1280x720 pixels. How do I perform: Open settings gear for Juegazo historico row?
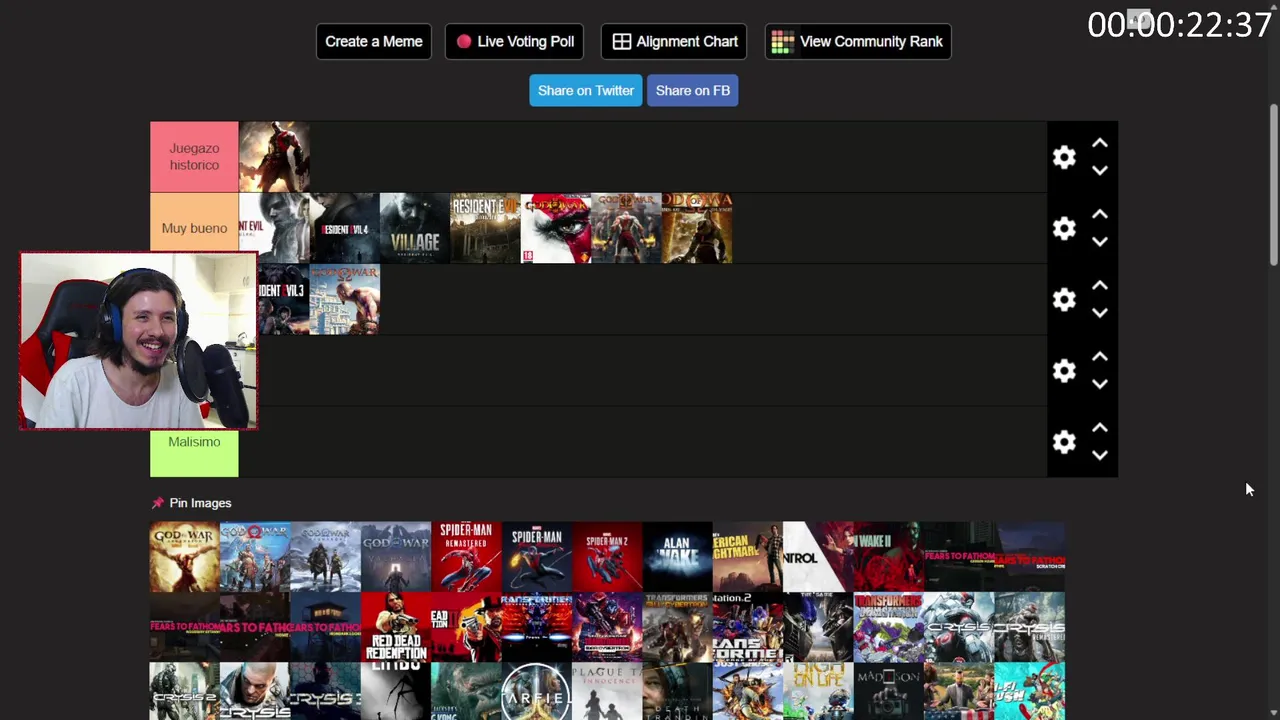(x=1064, y=157)
